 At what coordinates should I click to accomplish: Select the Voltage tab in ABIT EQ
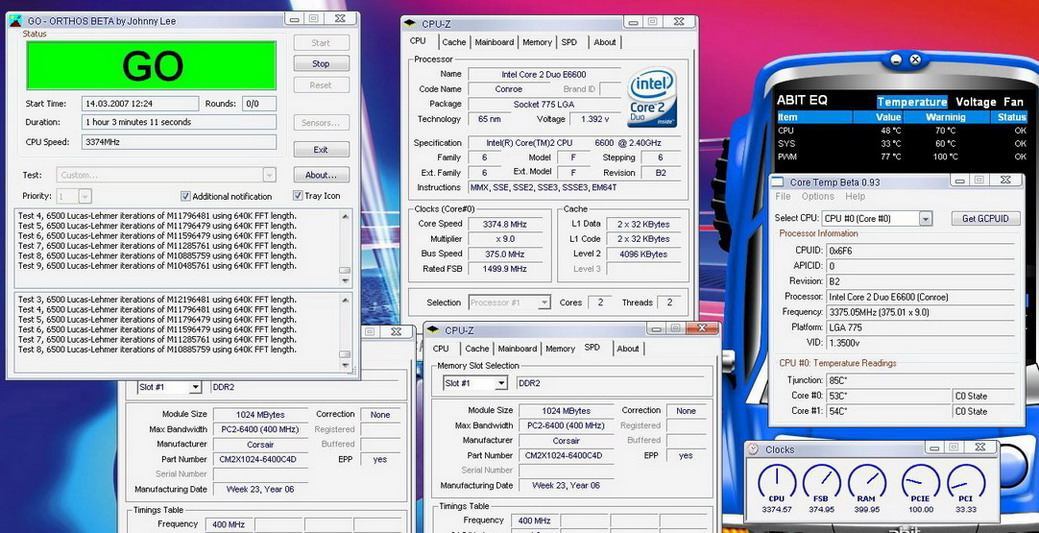click(x=975, y=102)
